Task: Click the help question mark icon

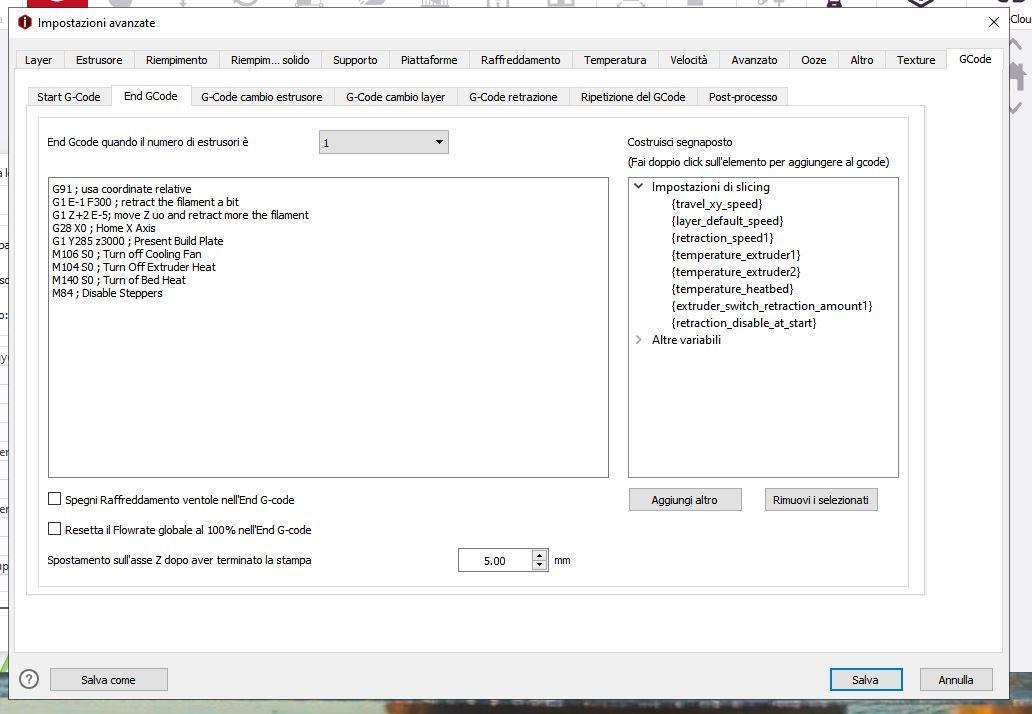Action: (x=29, y=679)
